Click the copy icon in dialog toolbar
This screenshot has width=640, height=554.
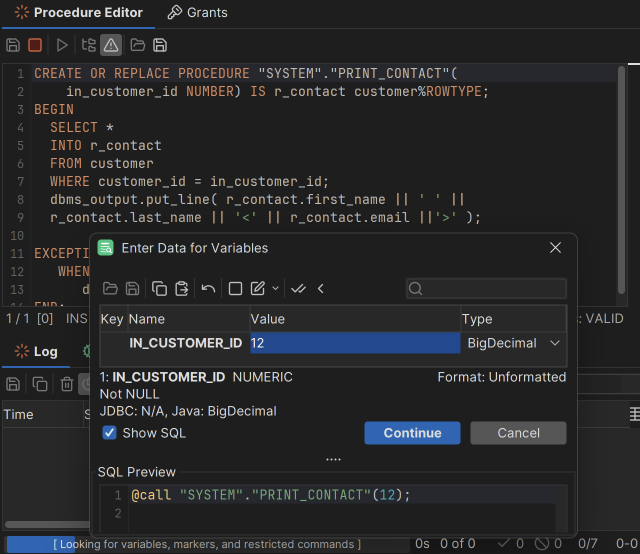tap(159, 289)
